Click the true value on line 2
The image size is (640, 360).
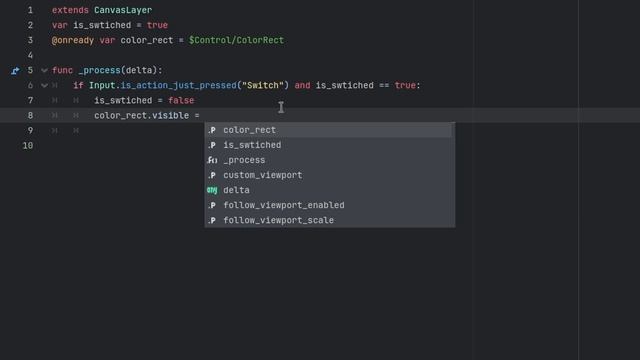157,25
